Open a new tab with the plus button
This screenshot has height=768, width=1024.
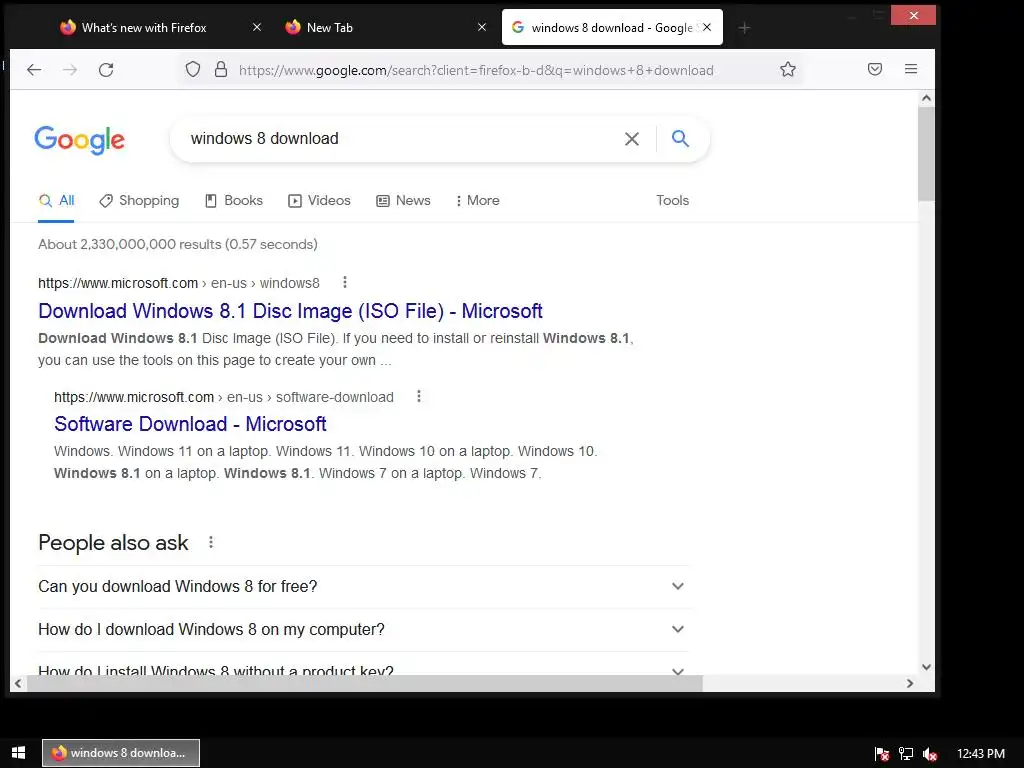click(x=744, y=28)
